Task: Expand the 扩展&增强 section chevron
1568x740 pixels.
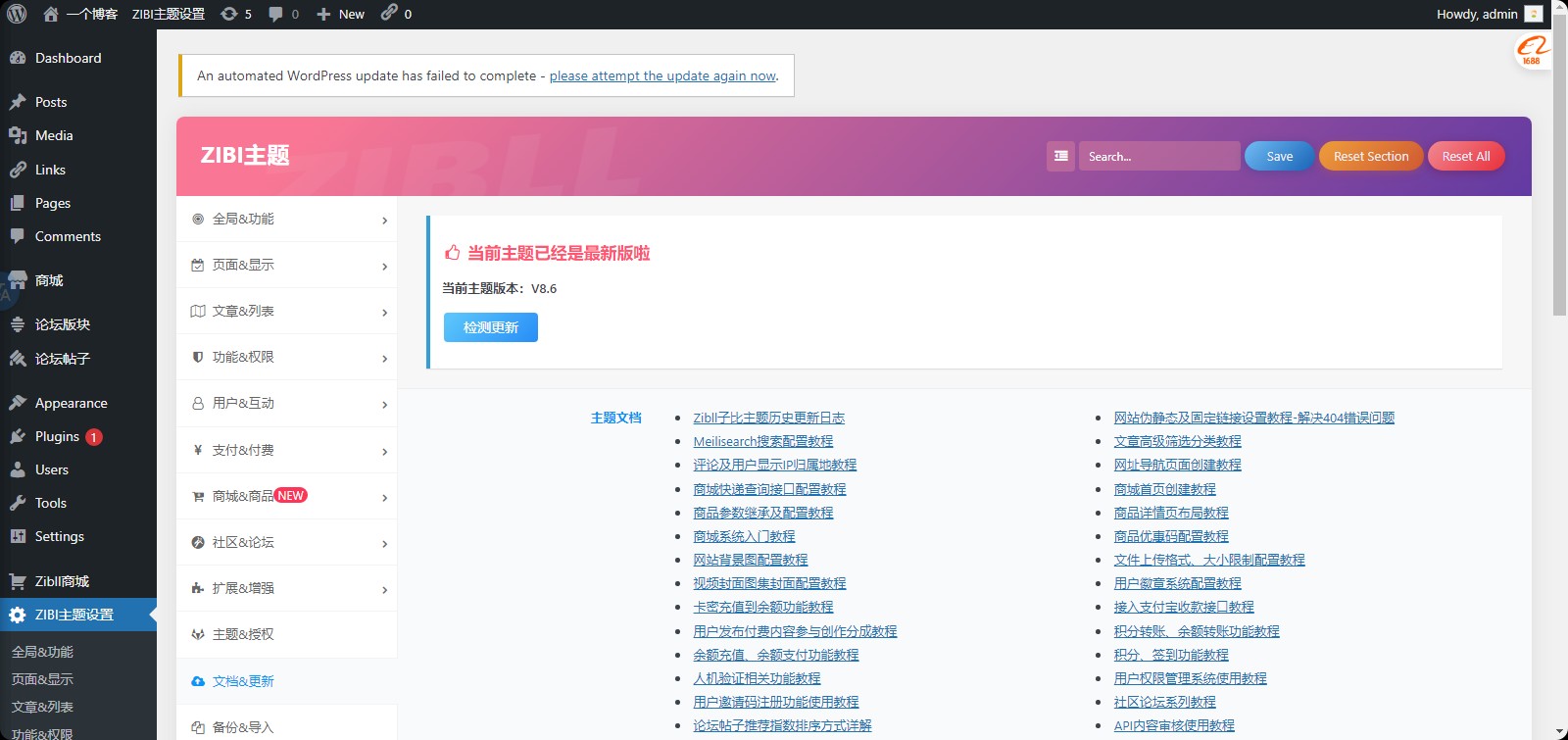Action: [384, 590]
